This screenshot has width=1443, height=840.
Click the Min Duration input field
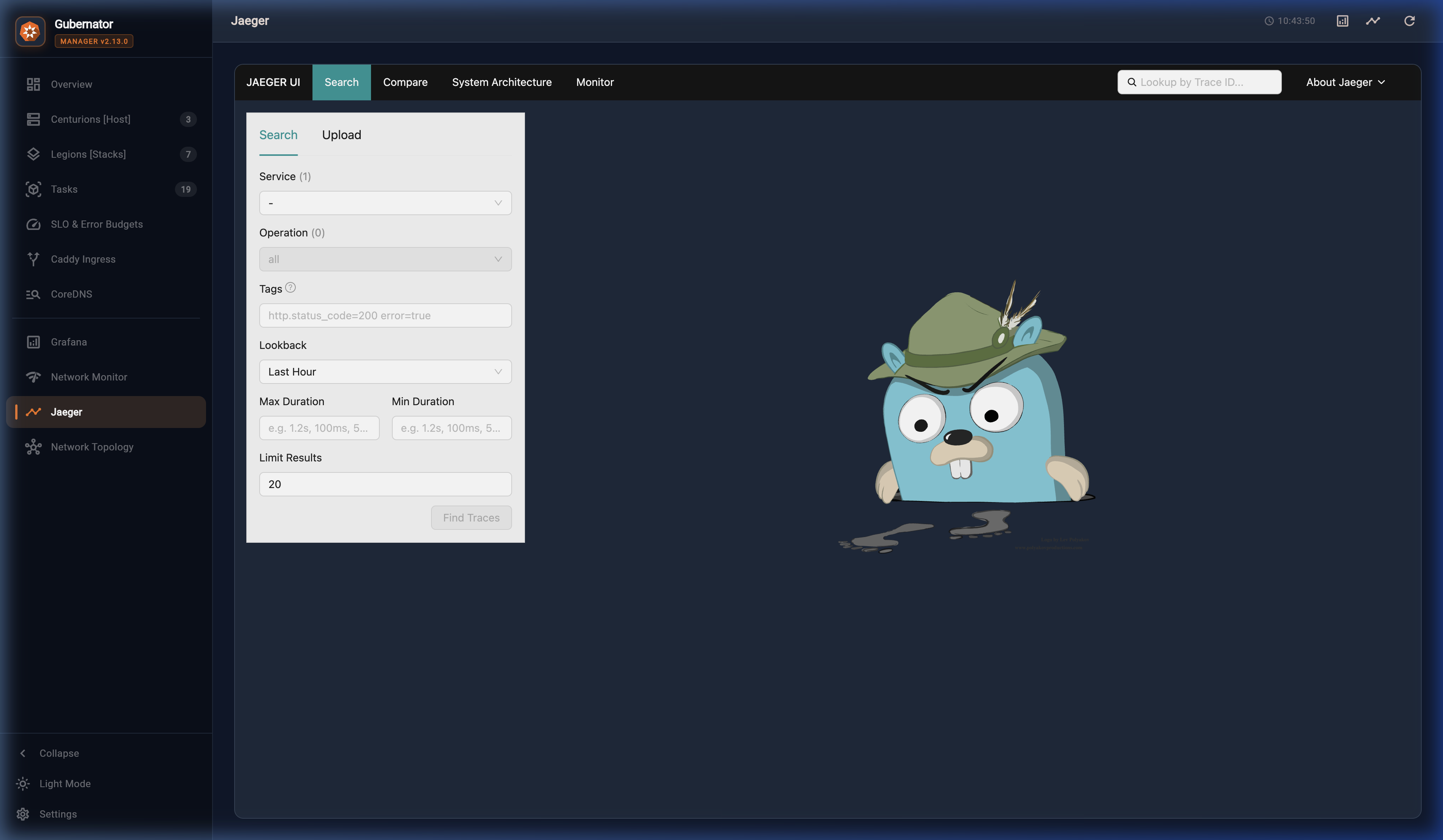(x=451, y=428)
